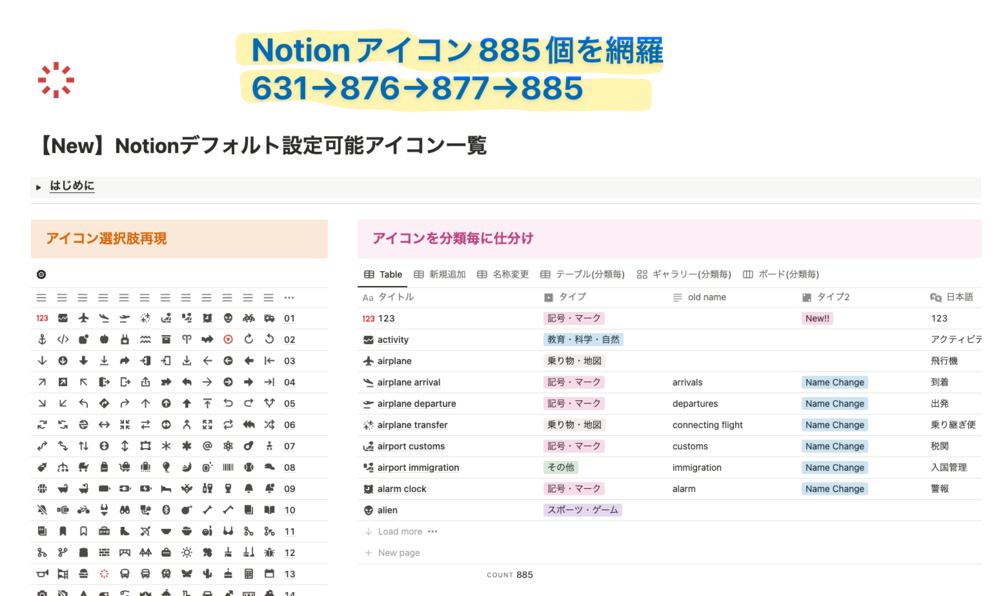
Task: Open the airport customs page title
Action: [411, 446]
